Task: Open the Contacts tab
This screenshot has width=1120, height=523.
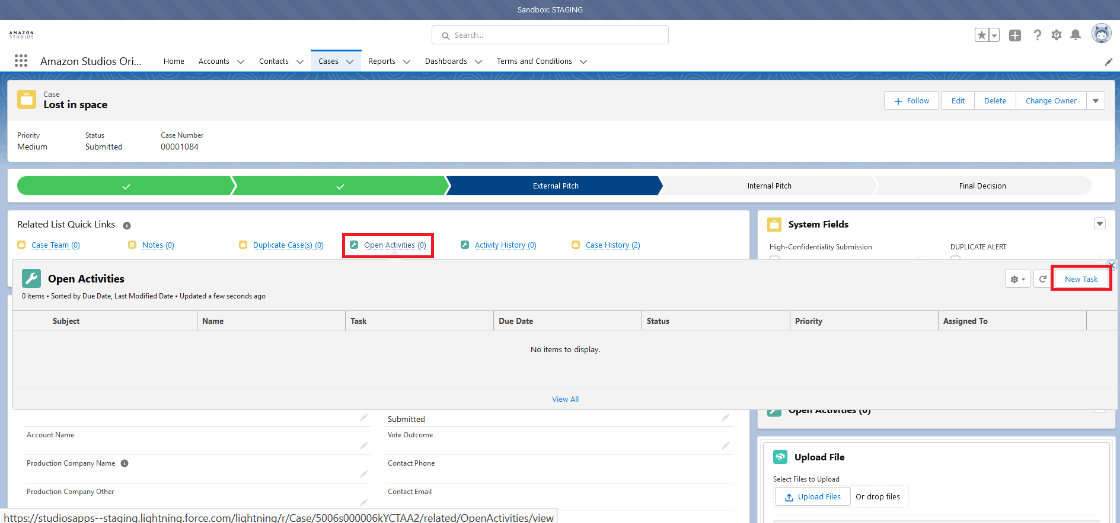Action: point(274,61)
